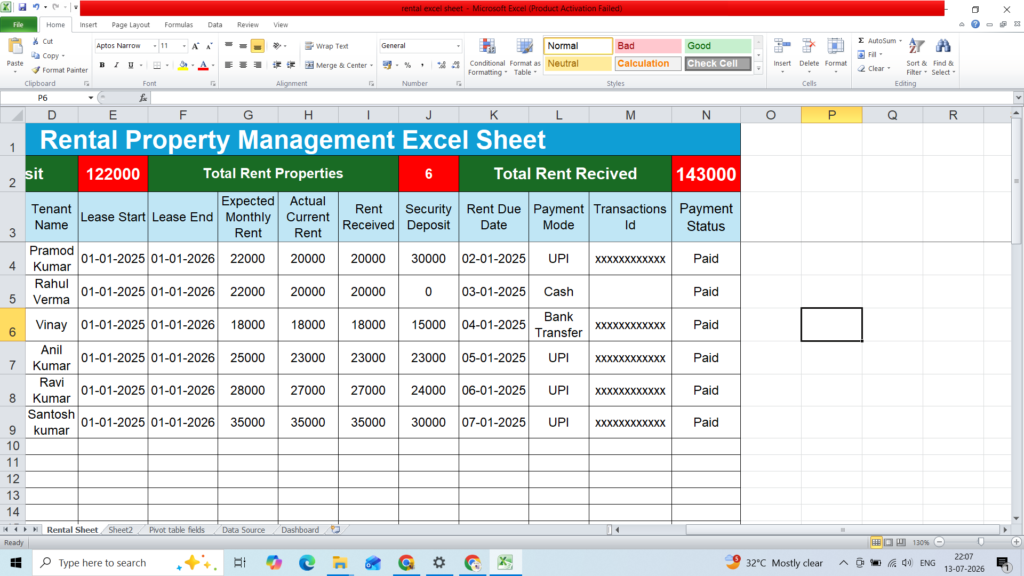1024x576 pixels.
Task: Expand the cell styles gallery
Action: point(758,68)
